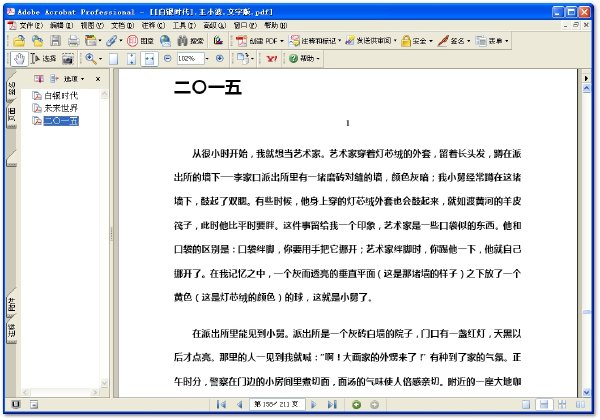Click the paperclip attach file icon
The width and height of the screenshot is (600, 420).
point(111,41)
